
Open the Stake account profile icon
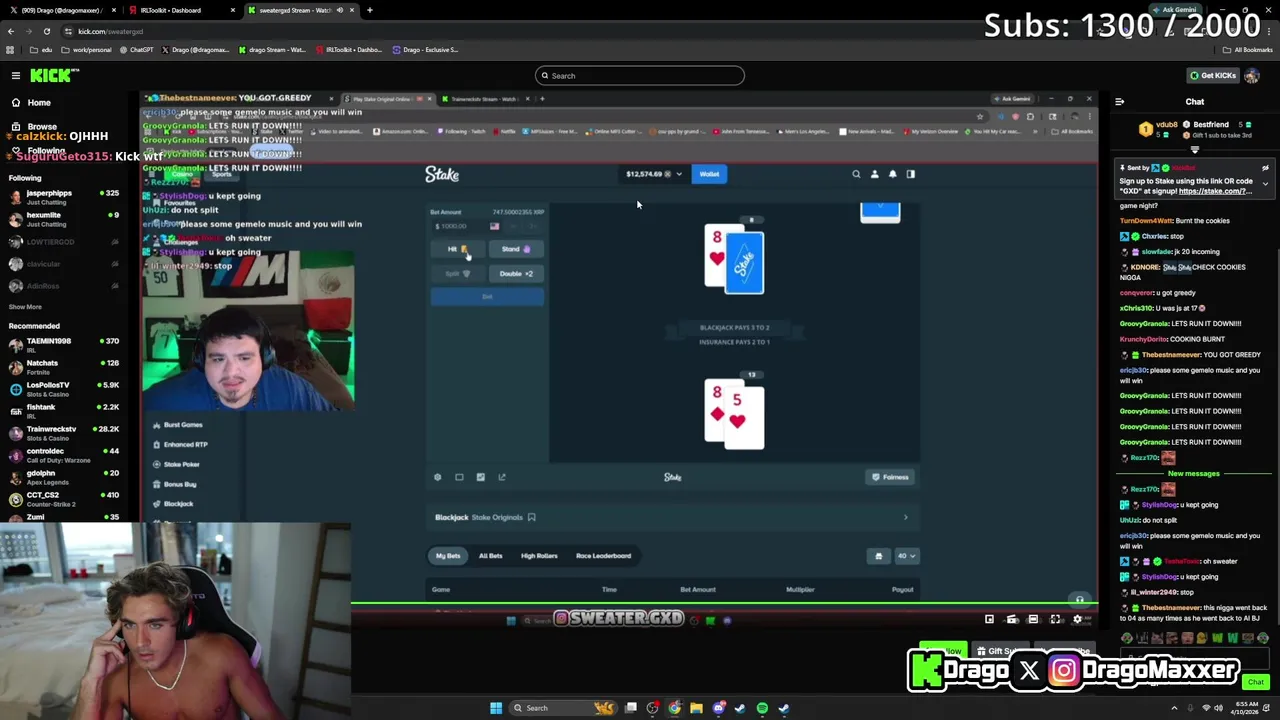pyautogui.click(x=874, y=174)
